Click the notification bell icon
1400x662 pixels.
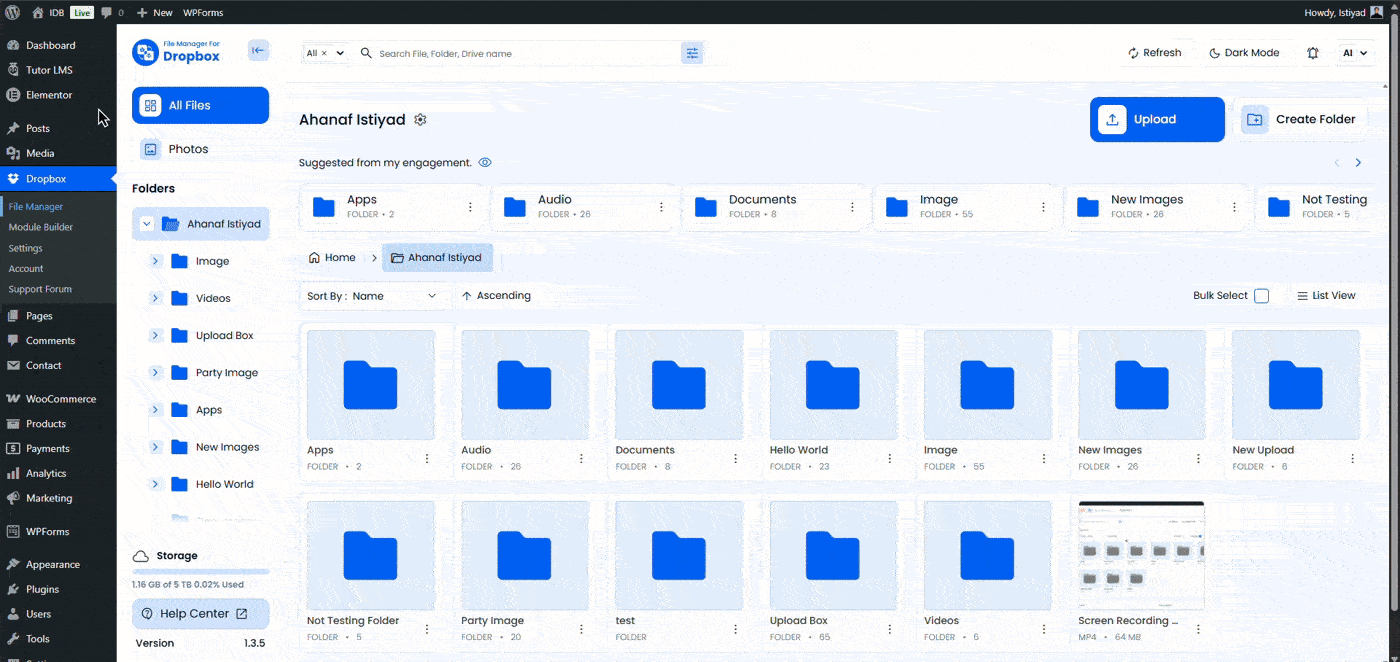click(x=1313, y=52)
